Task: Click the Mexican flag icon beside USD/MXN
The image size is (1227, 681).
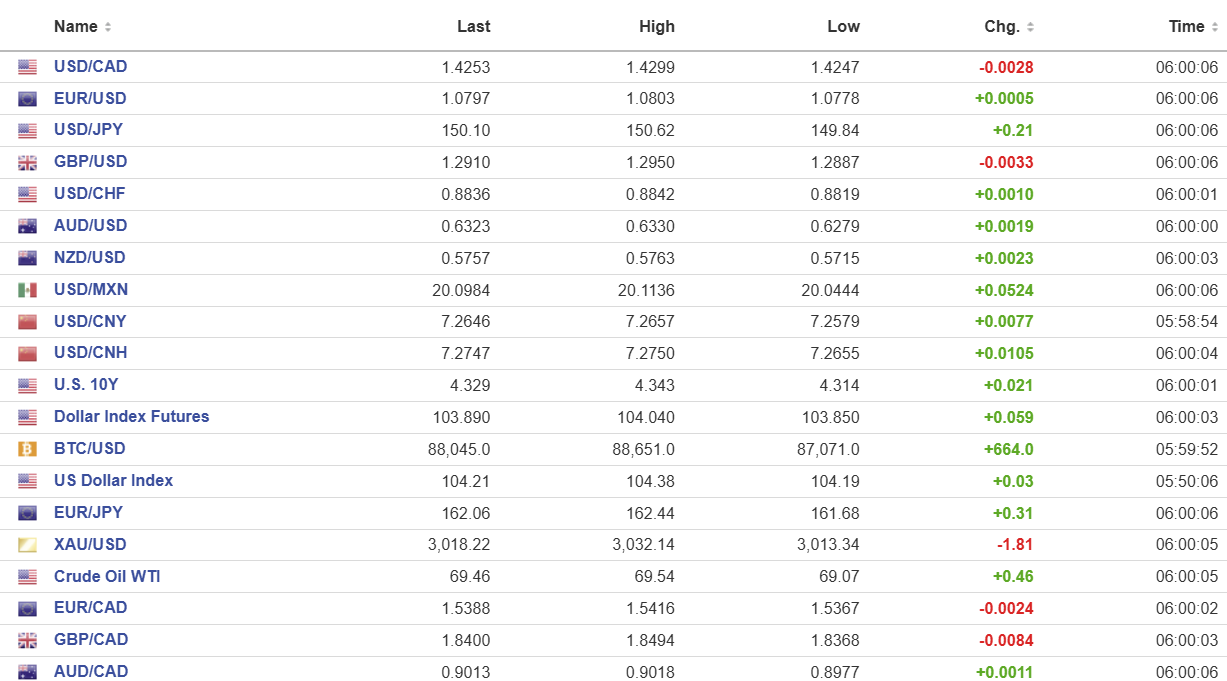Action: click(x=27, y=290)
